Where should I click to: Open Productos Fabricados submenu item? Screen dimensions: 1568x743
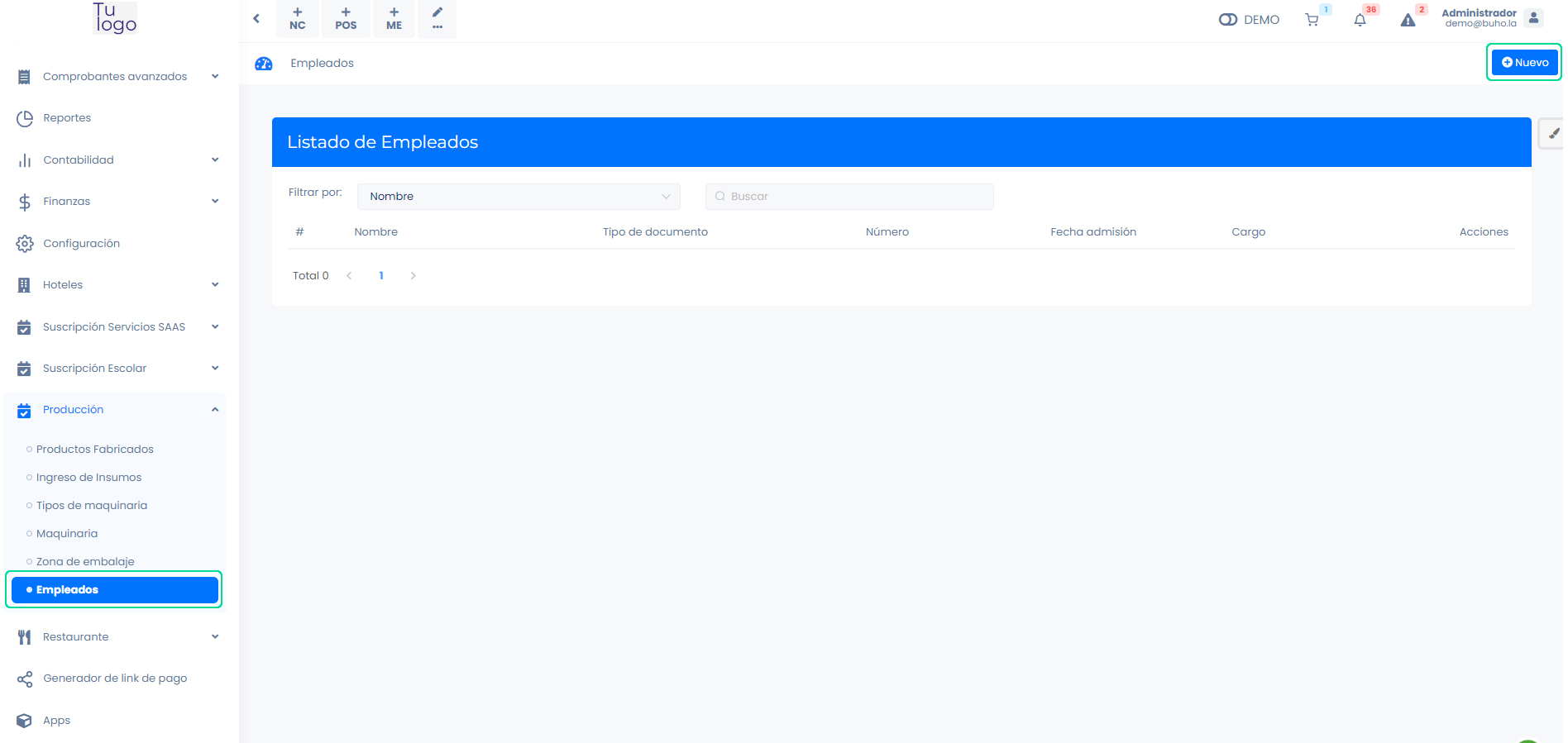(x=95, y=450)
